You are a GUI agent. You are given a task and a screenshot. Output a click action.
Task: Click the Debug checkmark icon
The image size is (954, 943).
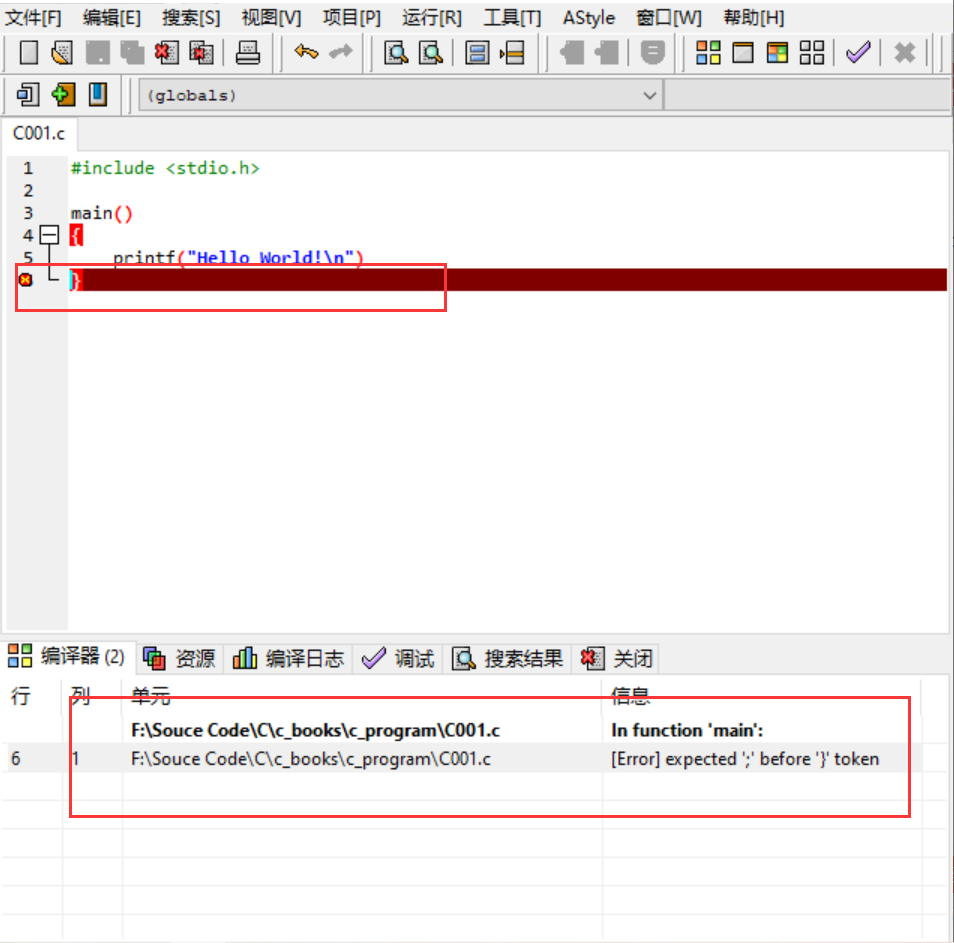(x=858, y=52)
